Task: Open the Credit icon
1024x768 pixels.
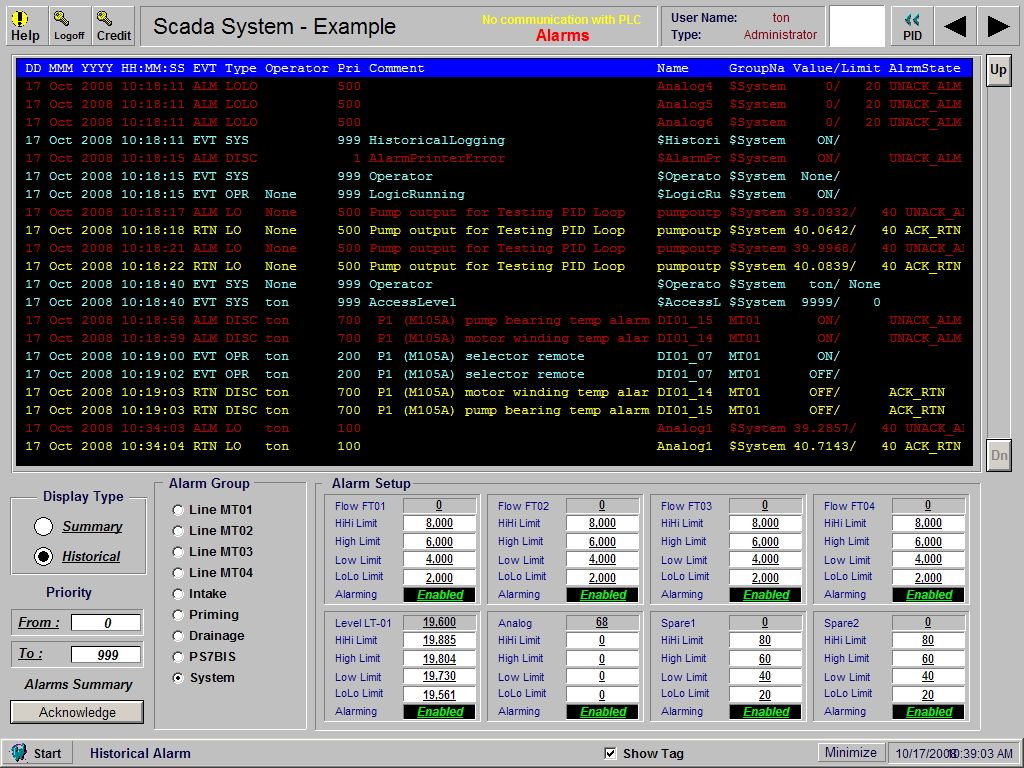Action: pos(112,24)
